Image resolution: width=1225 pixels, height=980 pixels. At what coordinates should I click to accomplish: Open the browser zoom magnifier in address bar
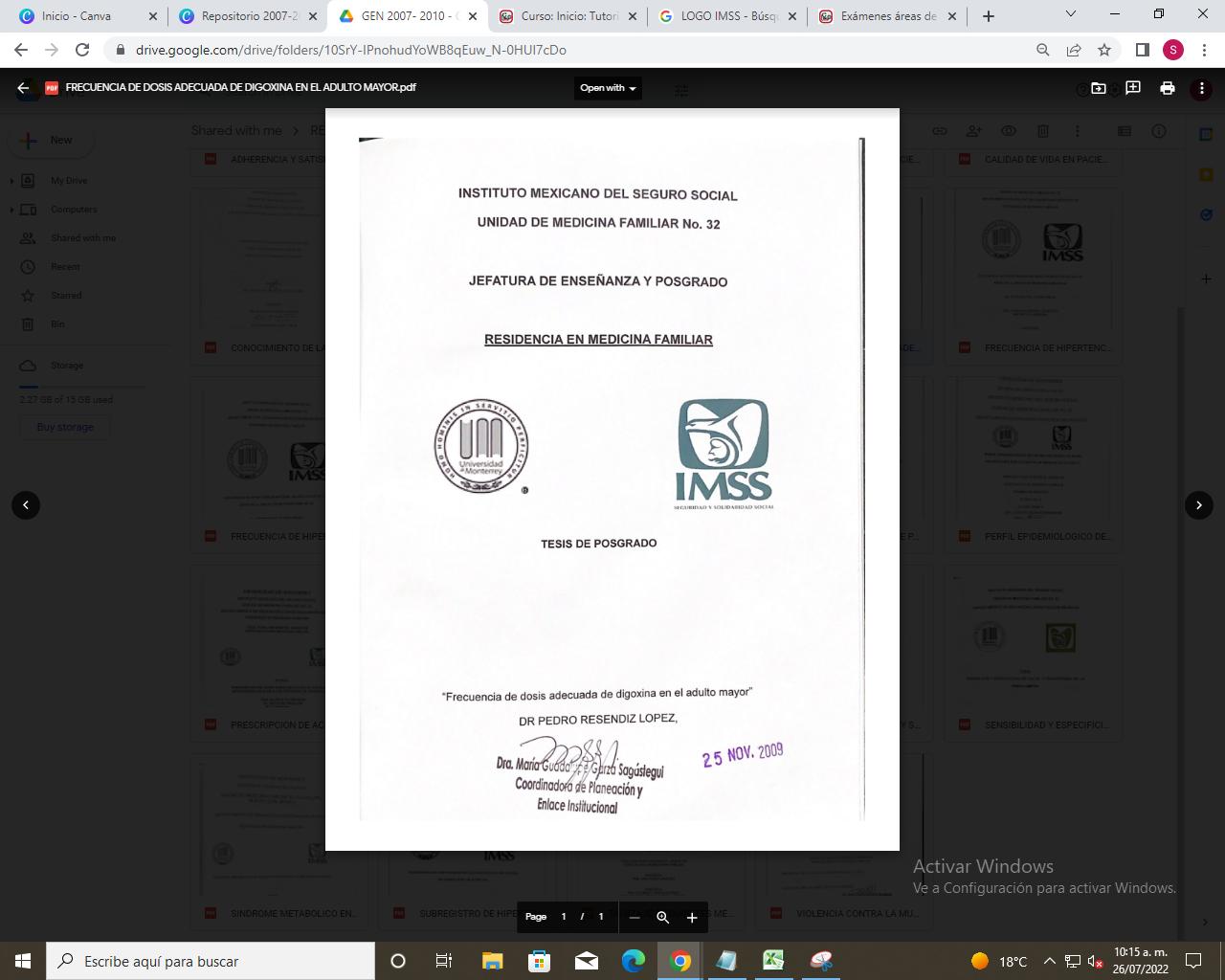[1043, 50]
